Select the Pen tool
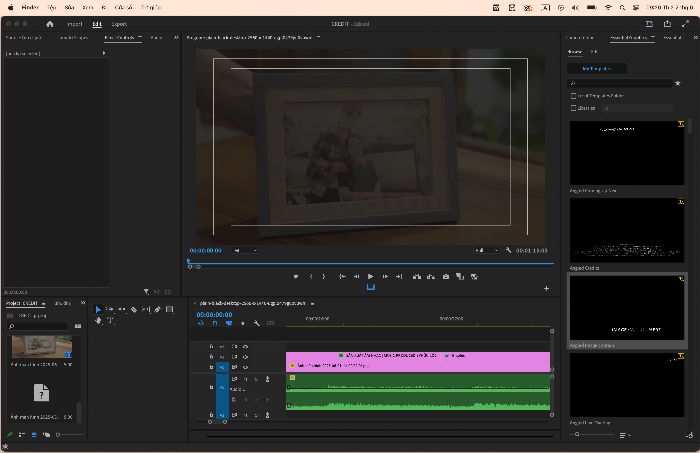700x453 pixels. 158,309
